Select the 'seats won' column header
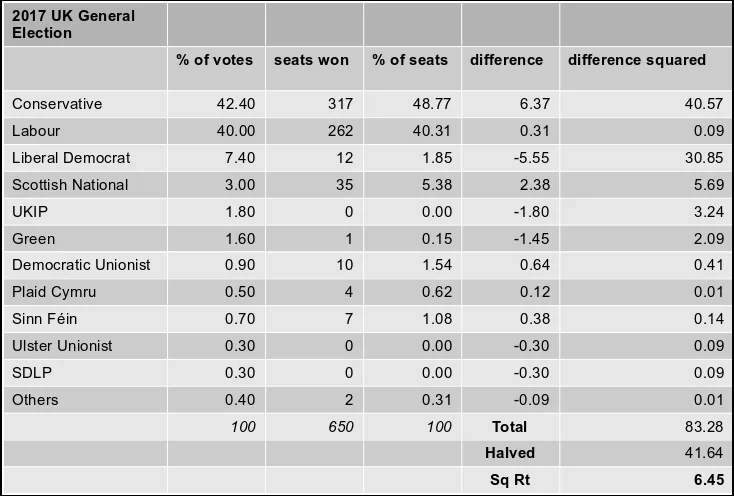 click(311, 60)
